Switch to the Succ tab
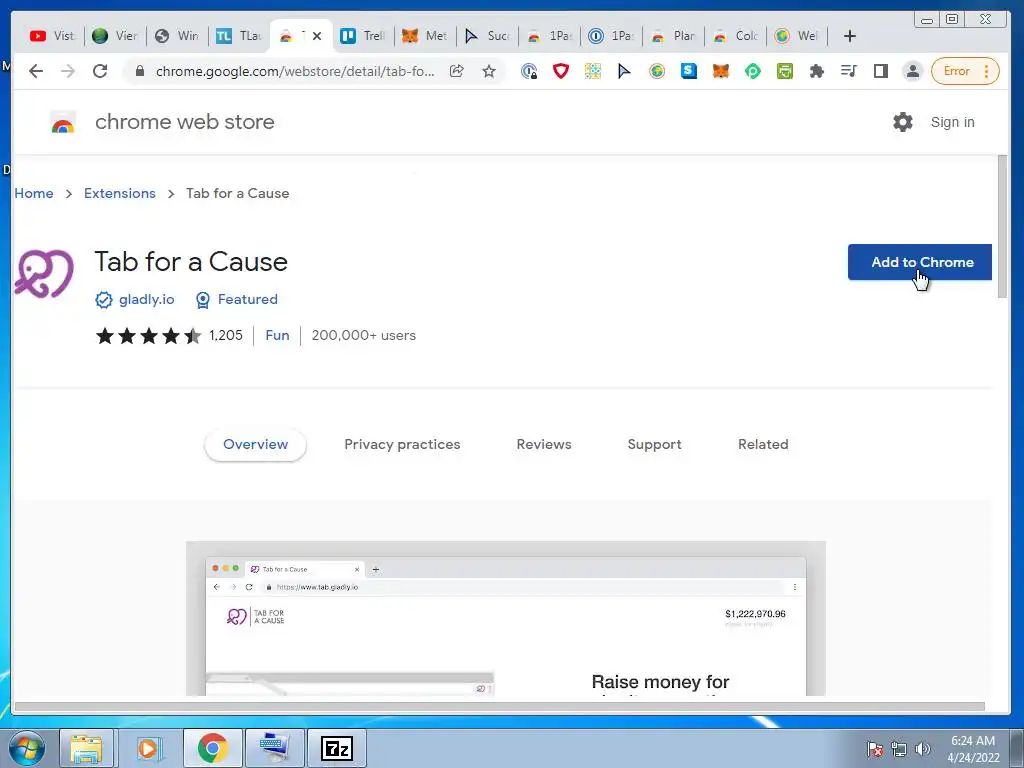The image size is (1024, 768). 487,36
